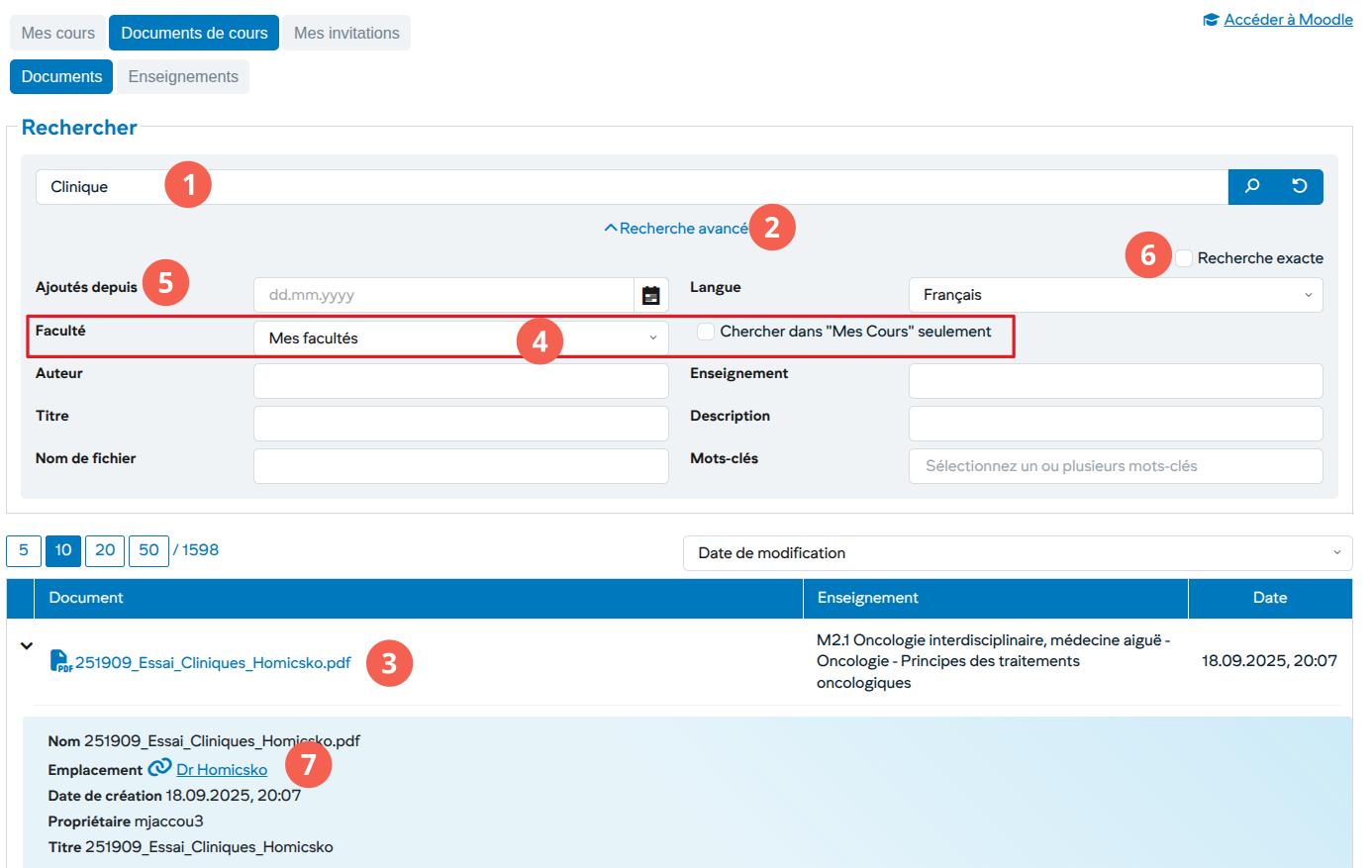Viewport: 1372px width, 868px height.
Task: Open the calendar date picker icon
Action: pyautogui.click(x=650, y=295)
